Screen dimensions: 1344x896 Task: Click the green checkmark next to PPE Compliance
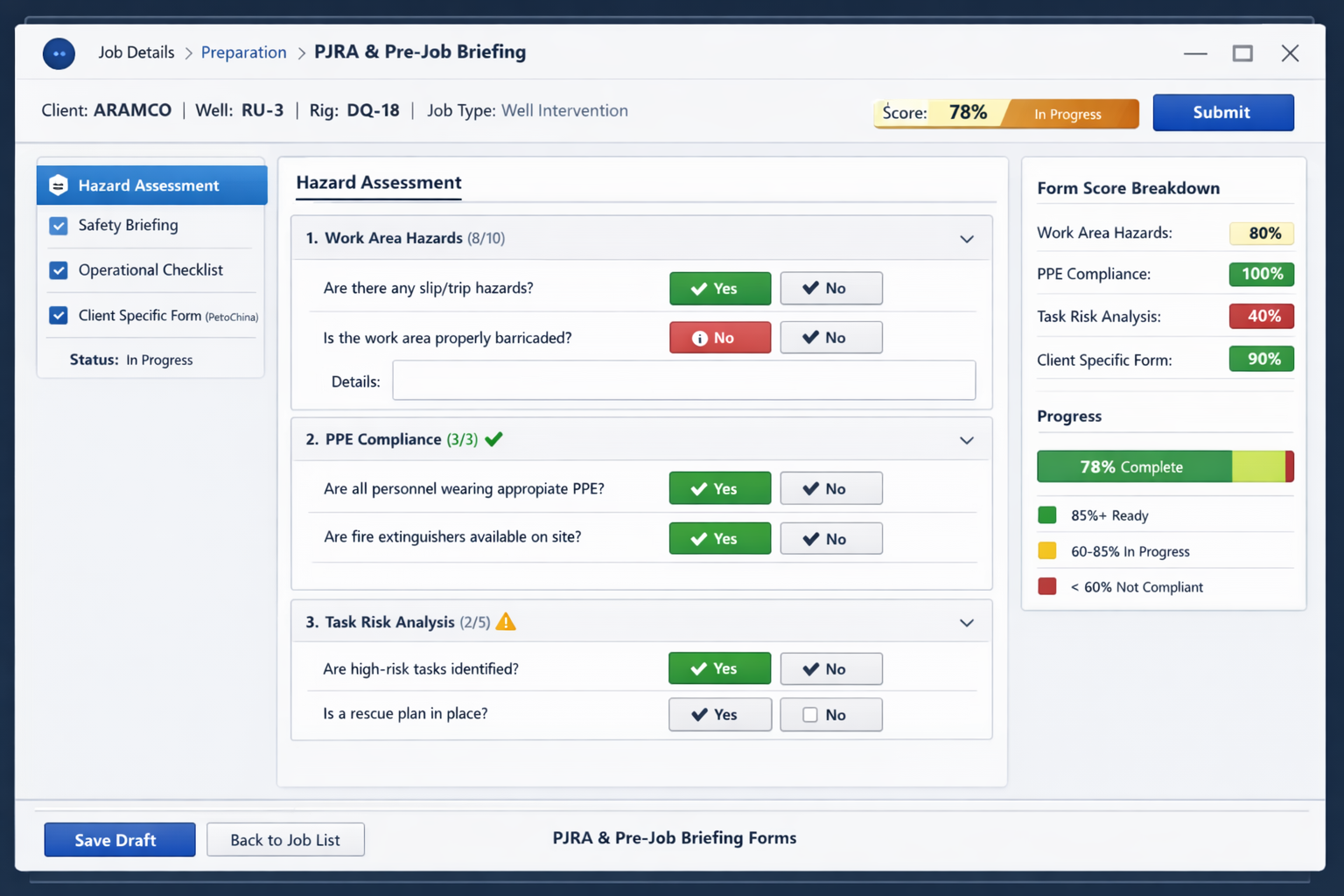pyautogui.click(x=494, y=439)
